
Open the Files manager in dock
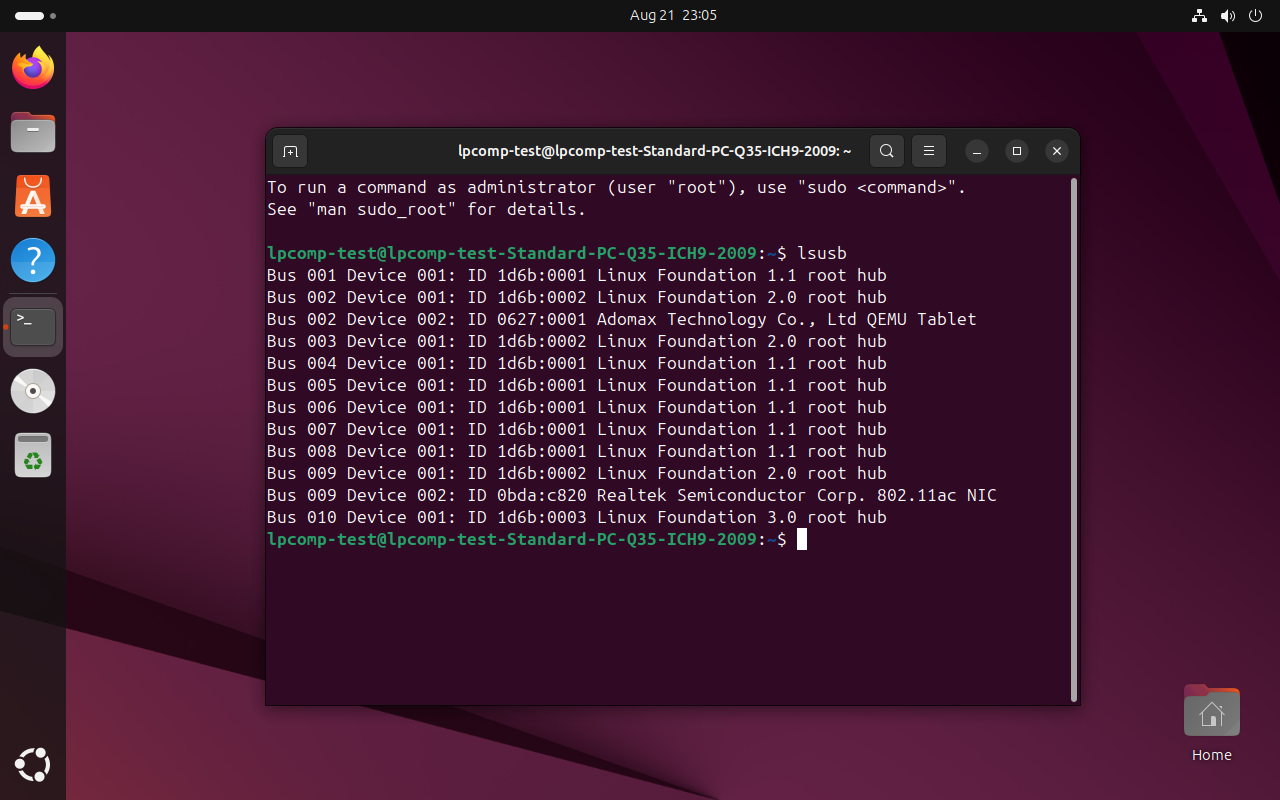(x=33, y=132)
